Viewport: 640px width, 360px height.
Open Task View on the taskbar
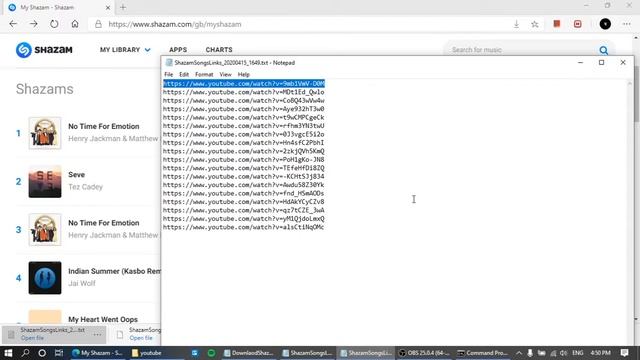coord(59,353)
